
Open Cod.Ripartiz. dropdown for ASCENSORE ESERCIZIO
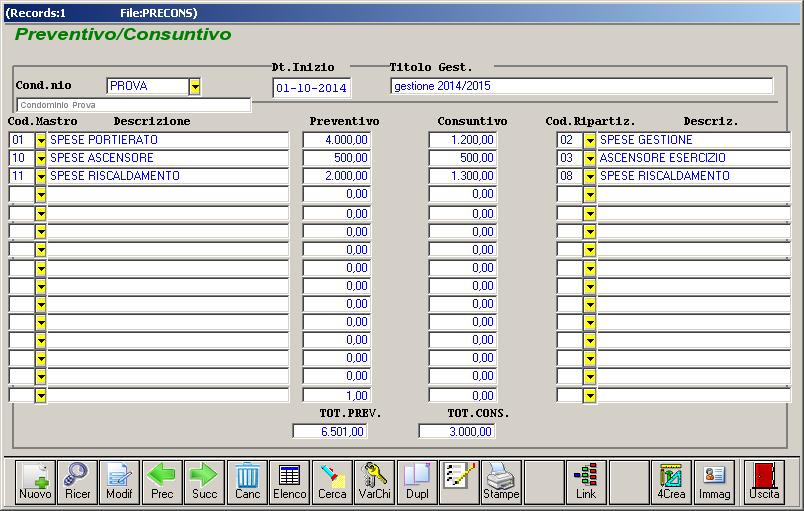[x=590, y=158]
